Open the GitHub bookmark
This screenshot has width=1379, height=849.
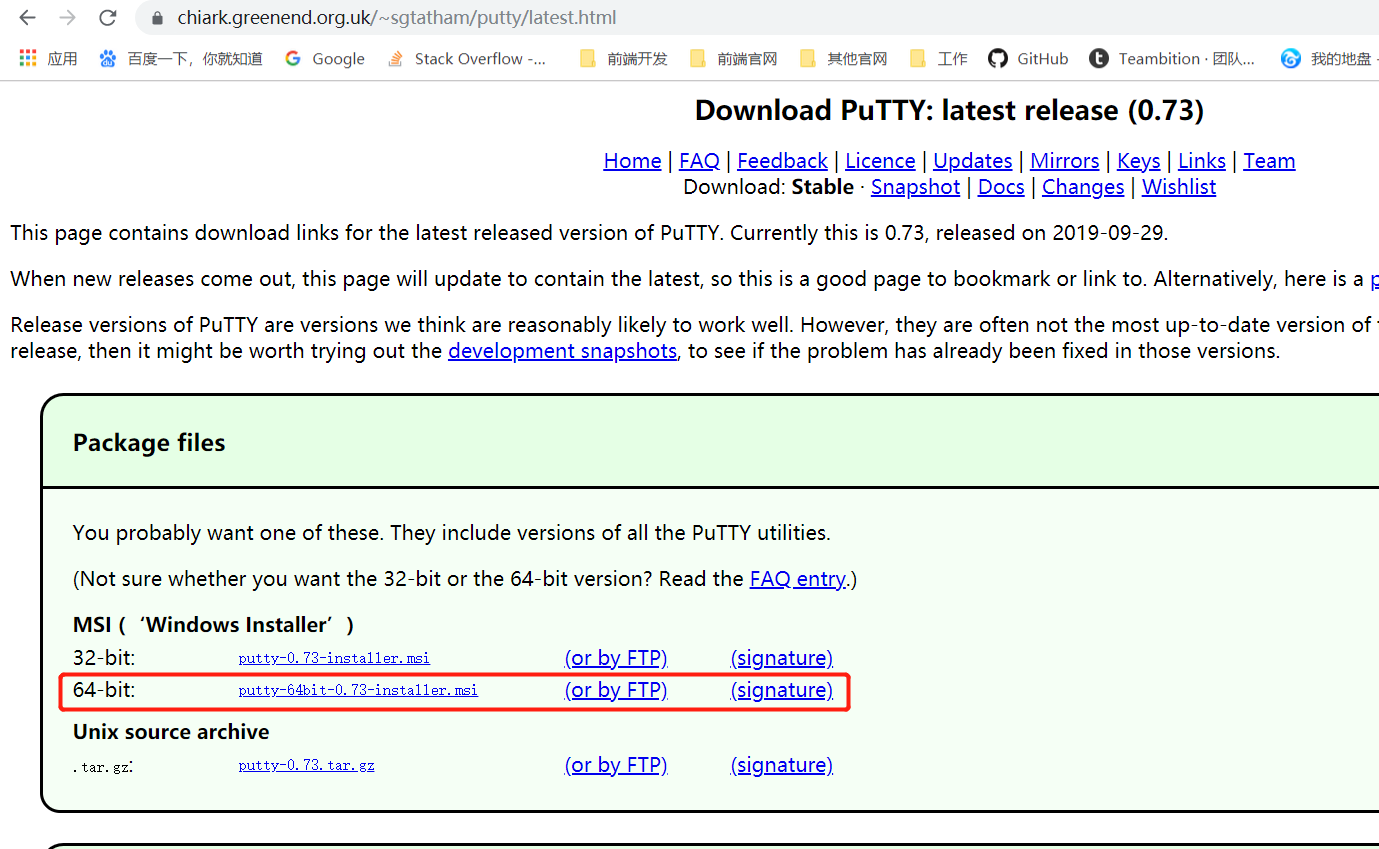(x=1029, y=59)
